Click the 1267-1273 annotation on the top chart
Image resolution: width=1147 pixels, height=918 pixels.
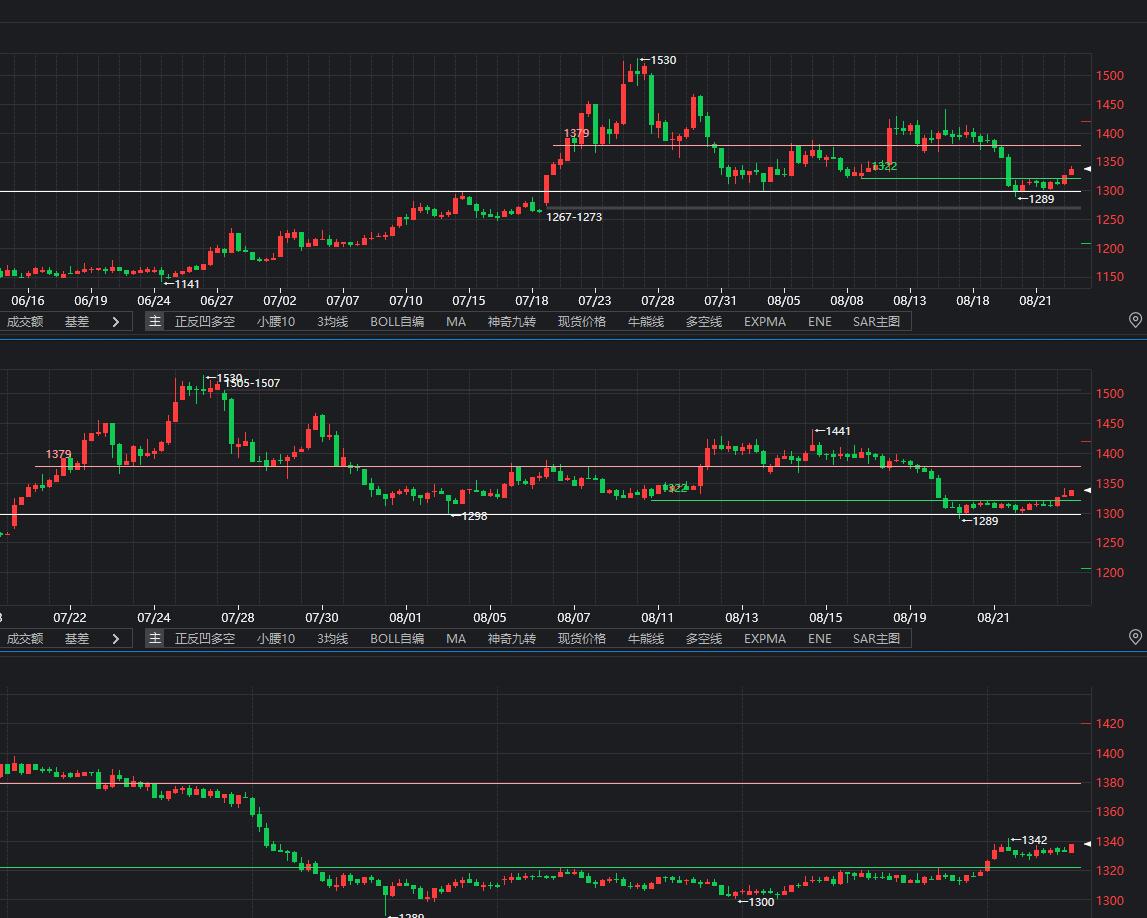pos(574,217)
